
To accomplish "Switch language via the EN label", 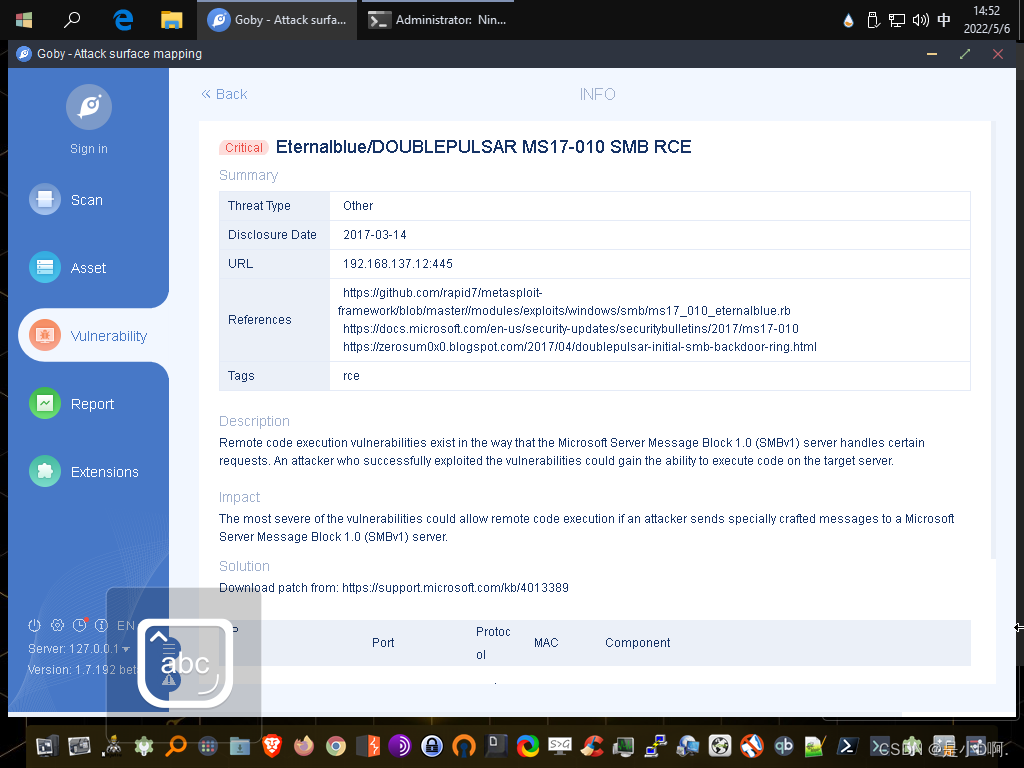I will coord(125,626).
